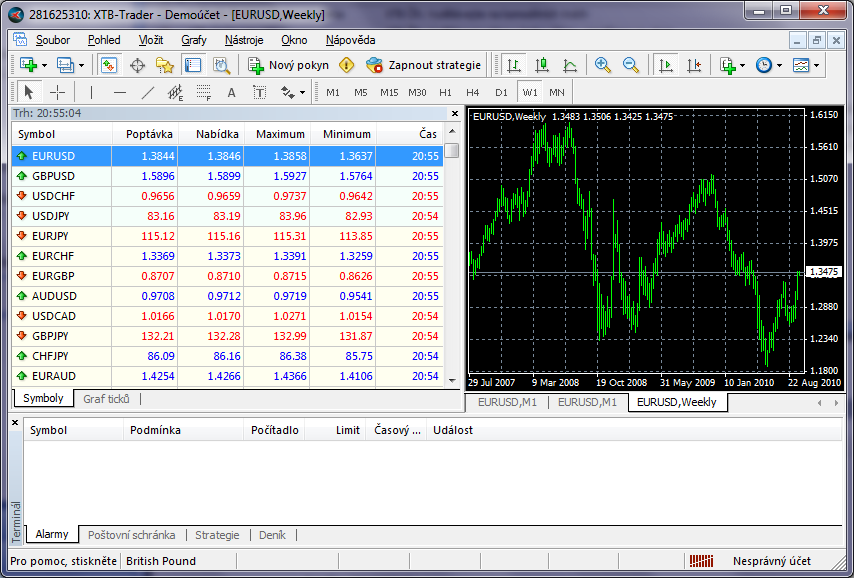This screenshot has width=854, height=578.
Task: Select the crosshair tool
Action: coord(57,93)
